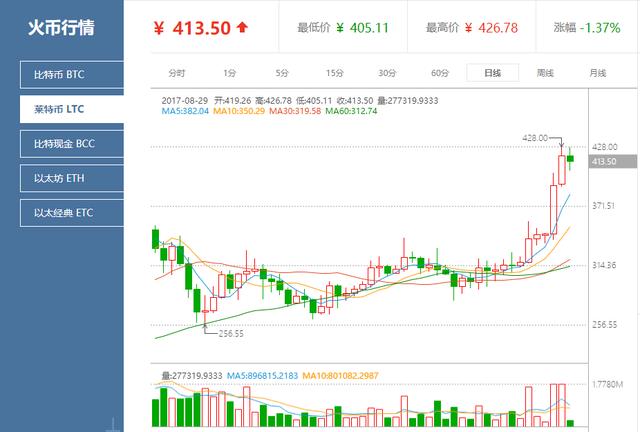The height and width of the screenshot is (432, 640).
Task: Select the 5分 chart interval
Action: [x=282, y=73]
